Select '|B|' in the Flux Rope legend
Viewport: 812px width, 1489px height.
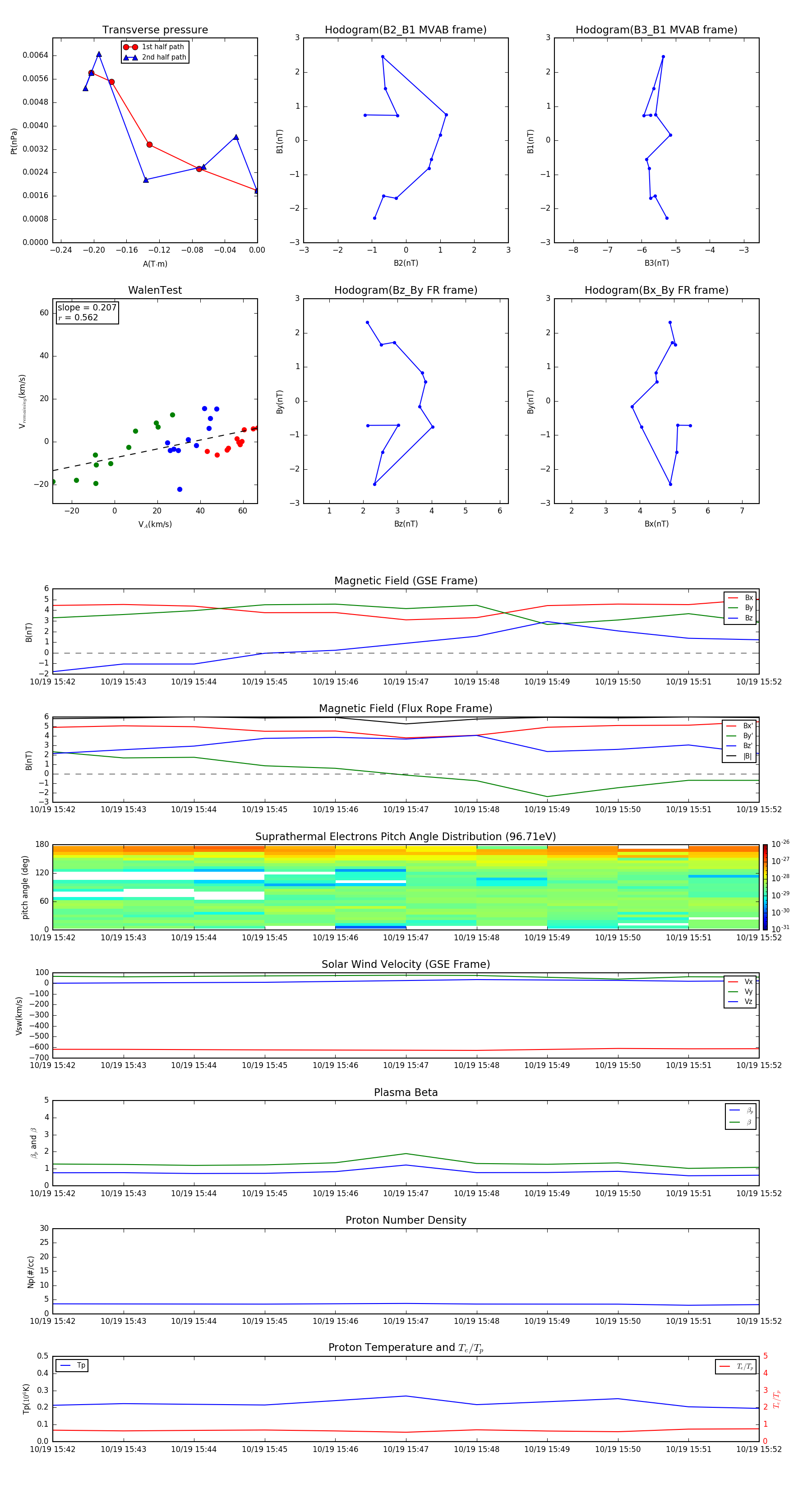tap(740, 756)
